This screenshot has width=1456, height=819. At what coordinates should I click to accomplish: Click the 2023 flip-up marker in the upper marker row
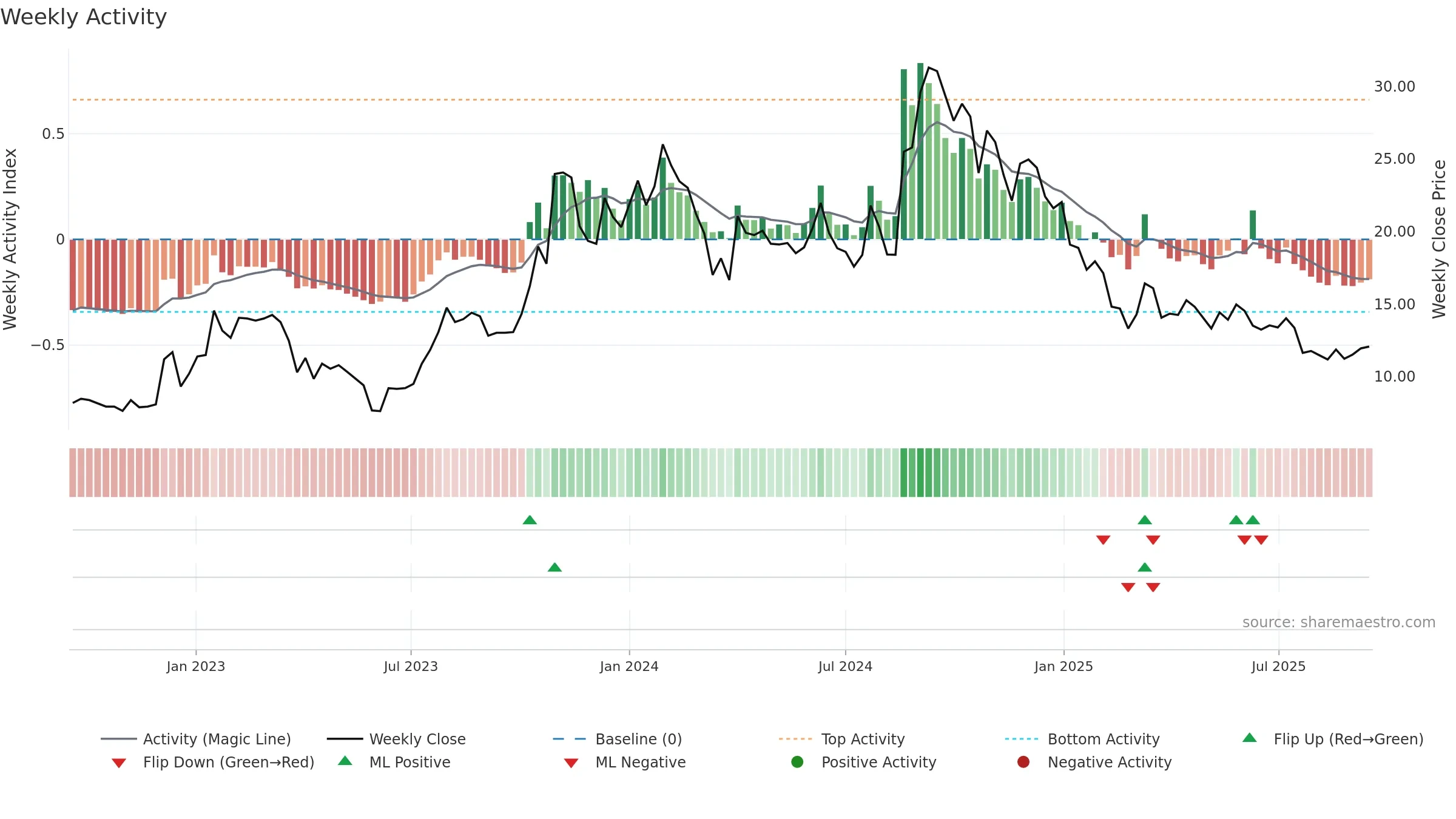(x=530, y=520)
